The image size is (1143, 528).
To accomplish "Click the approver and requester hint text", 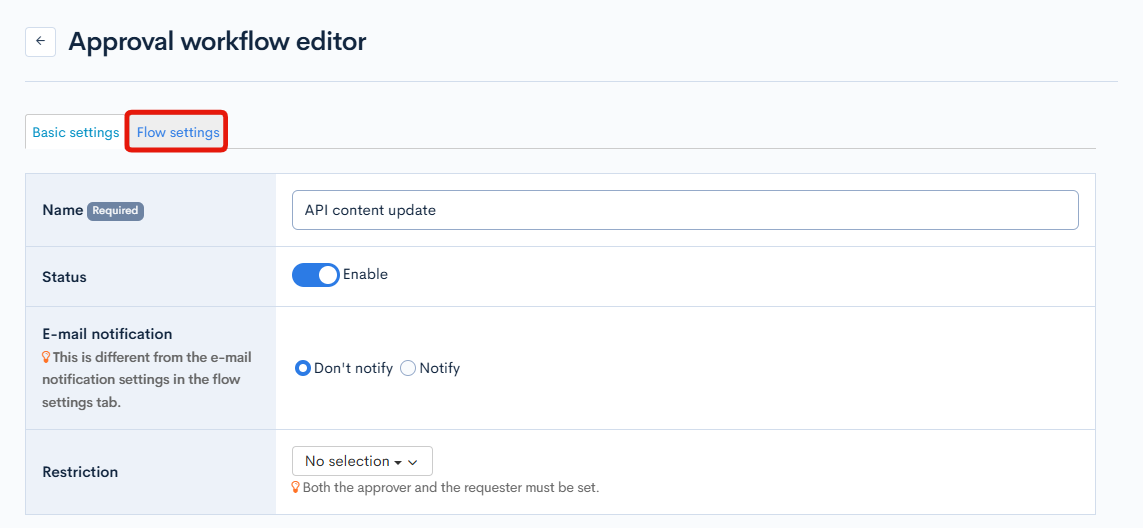I will click(x=450, y=488).
